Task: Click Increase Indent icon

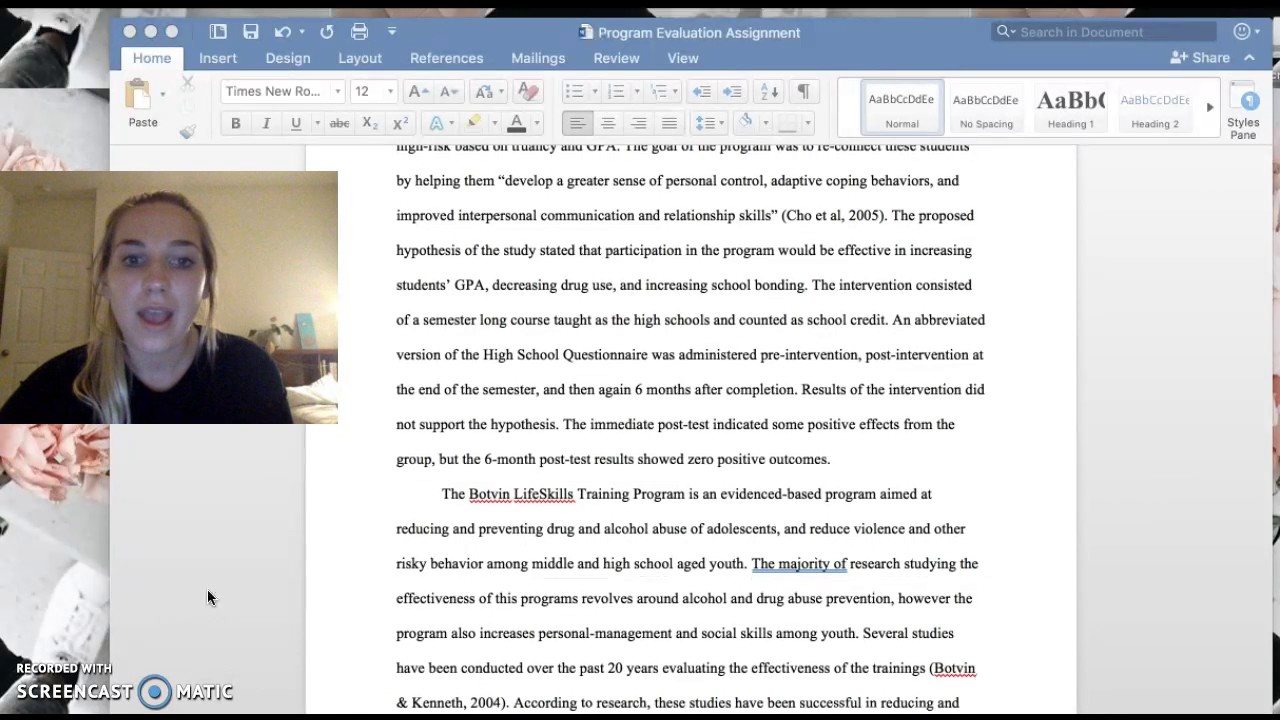Action: pos(733,91)
